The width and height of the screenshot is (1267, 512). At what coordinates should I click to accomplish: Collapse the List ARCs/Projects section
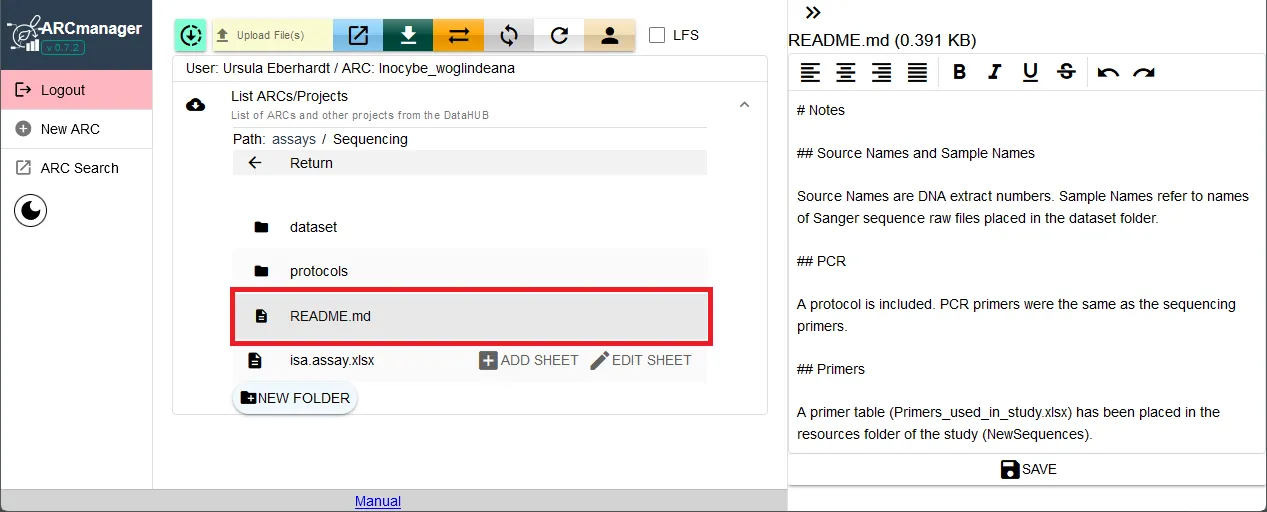coord(744,104)
